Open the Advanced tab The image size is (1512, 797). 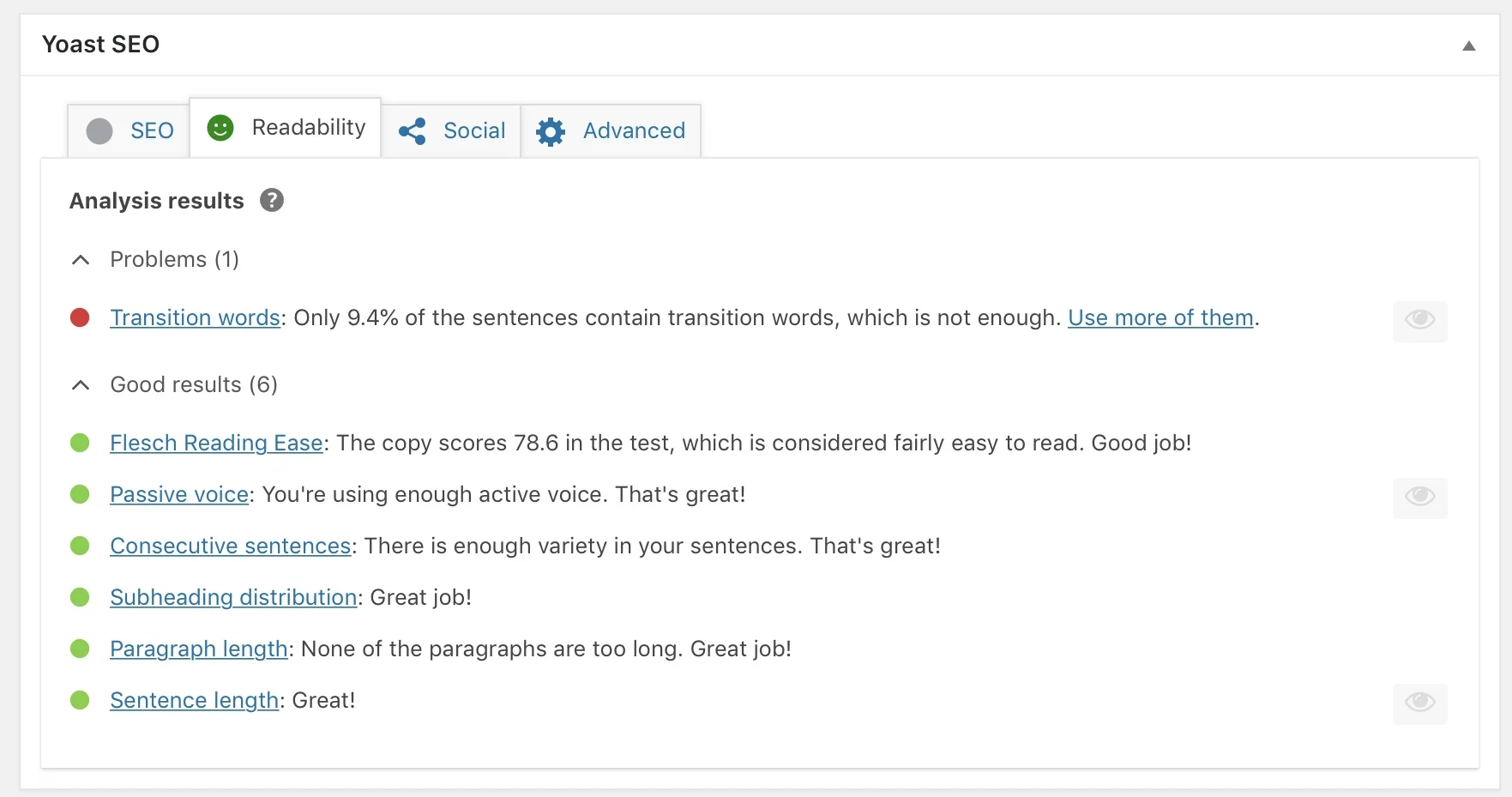coord(611,130)
